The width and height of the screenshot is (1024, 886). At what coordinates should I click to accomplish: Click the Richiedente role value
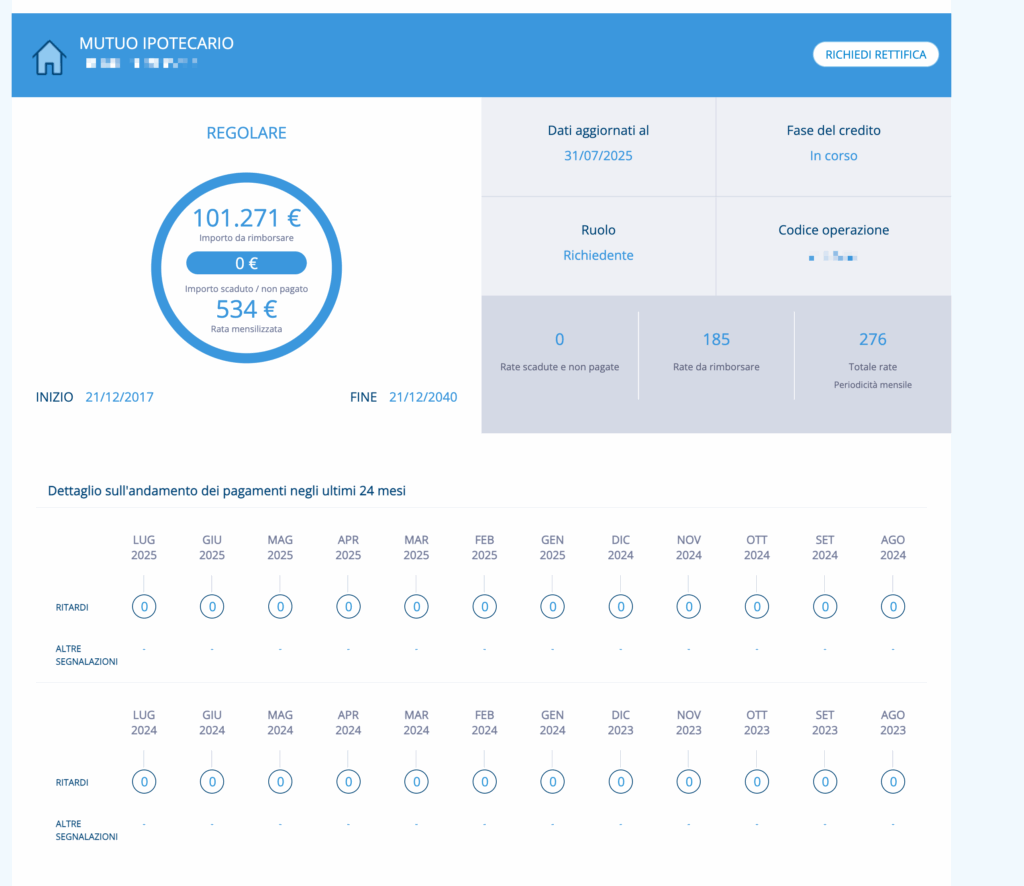[x=598, y=255]
